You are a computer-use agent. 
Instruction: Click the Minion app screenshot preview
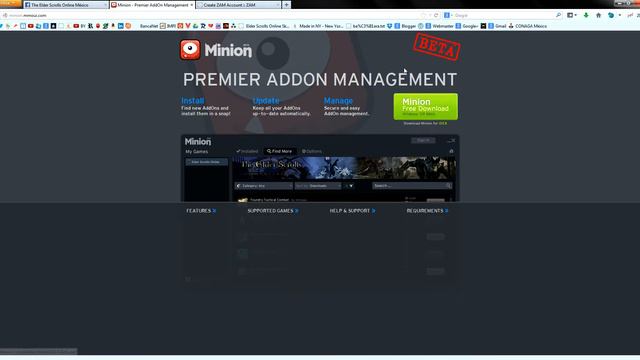coord(320,168)
